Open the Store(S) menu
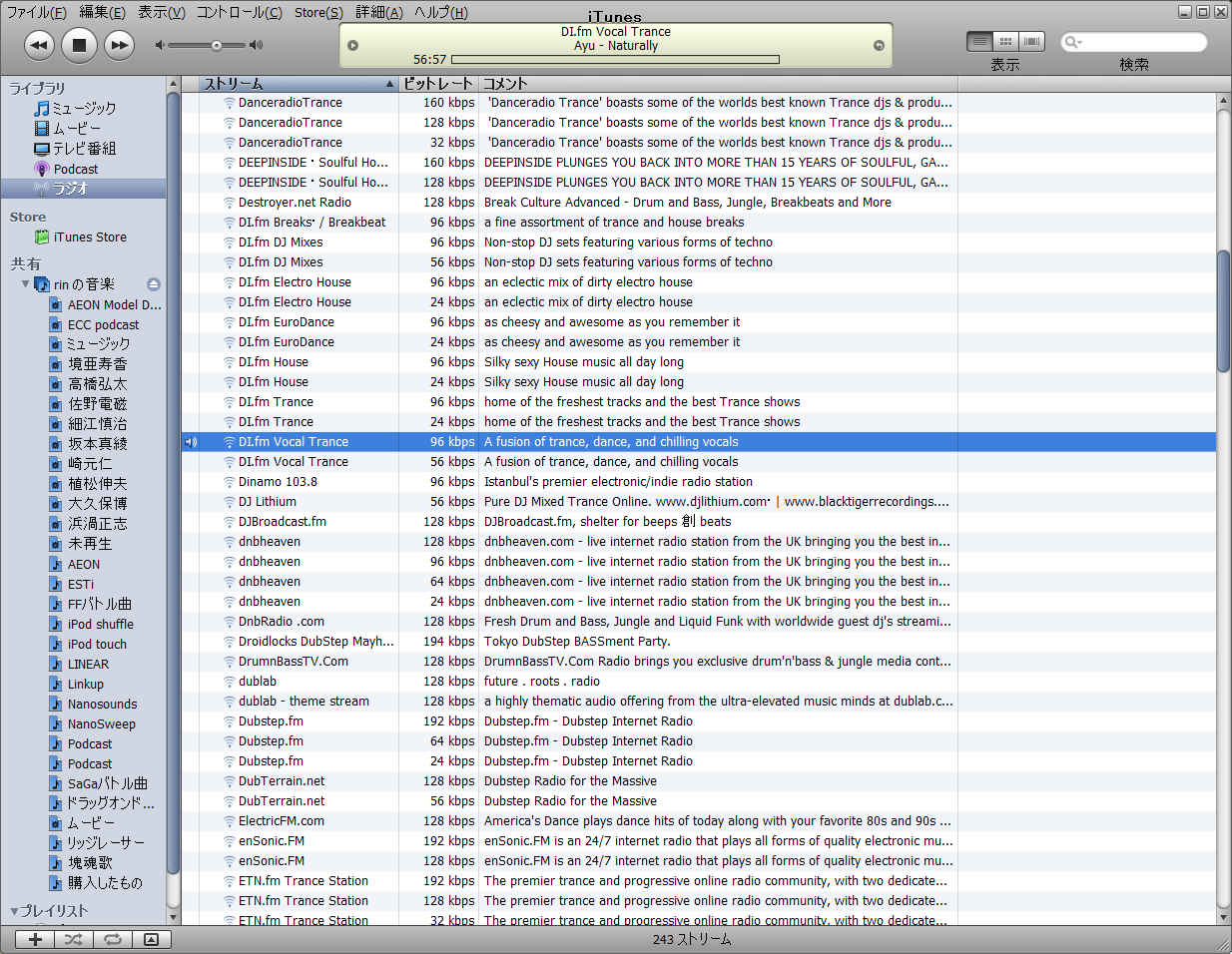 pyautogui.click(x=318, y=12)
